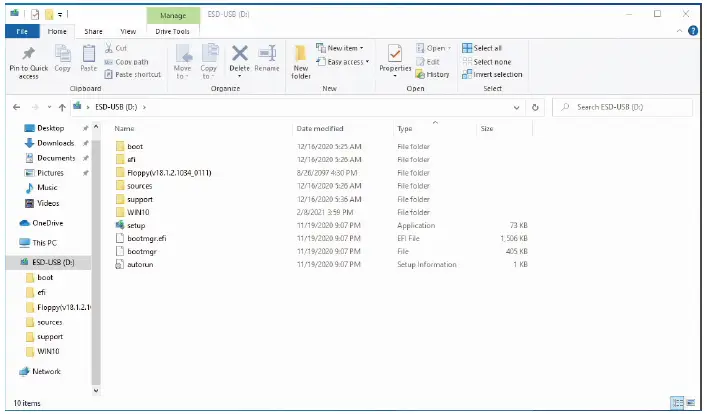Select This PC in navigation pane
The width and height of the screenshot is (707, 414).
(44, 243)
